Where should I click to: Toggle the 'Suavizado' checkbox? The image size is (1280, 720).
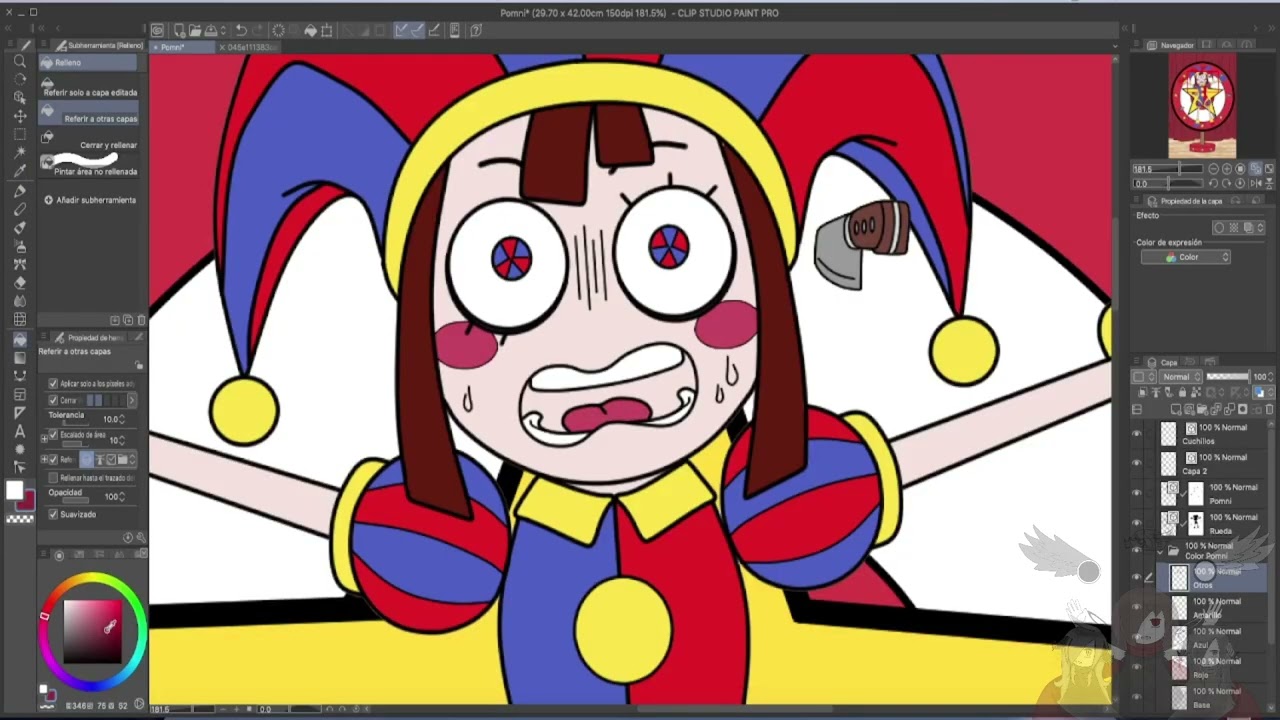[53, 514]
